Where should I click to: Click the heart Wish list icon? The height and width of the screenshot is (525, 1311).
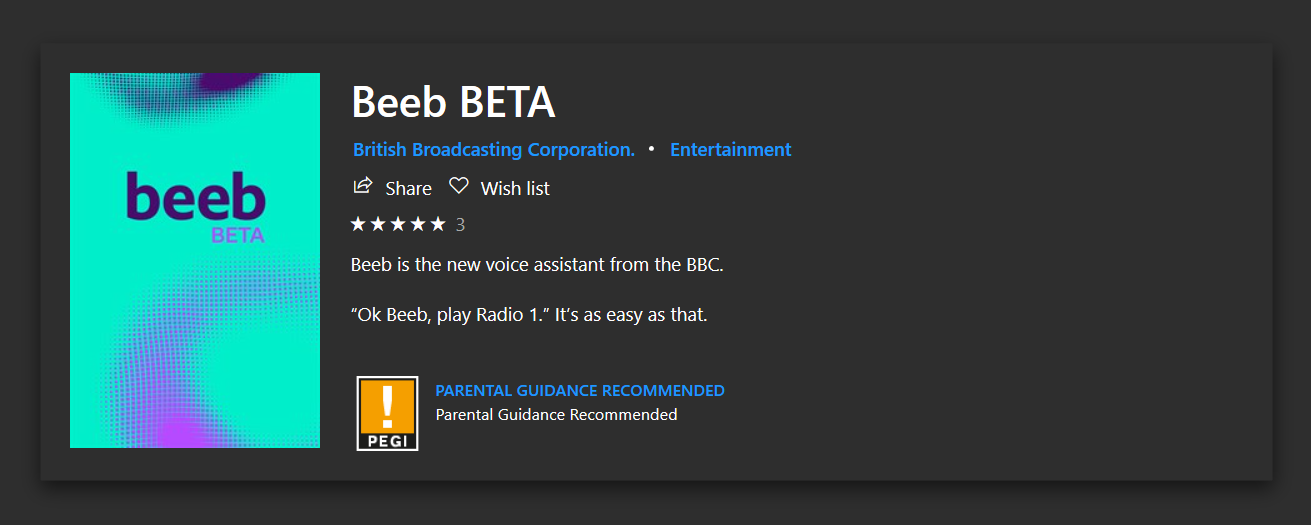click(x=458, y=186)
